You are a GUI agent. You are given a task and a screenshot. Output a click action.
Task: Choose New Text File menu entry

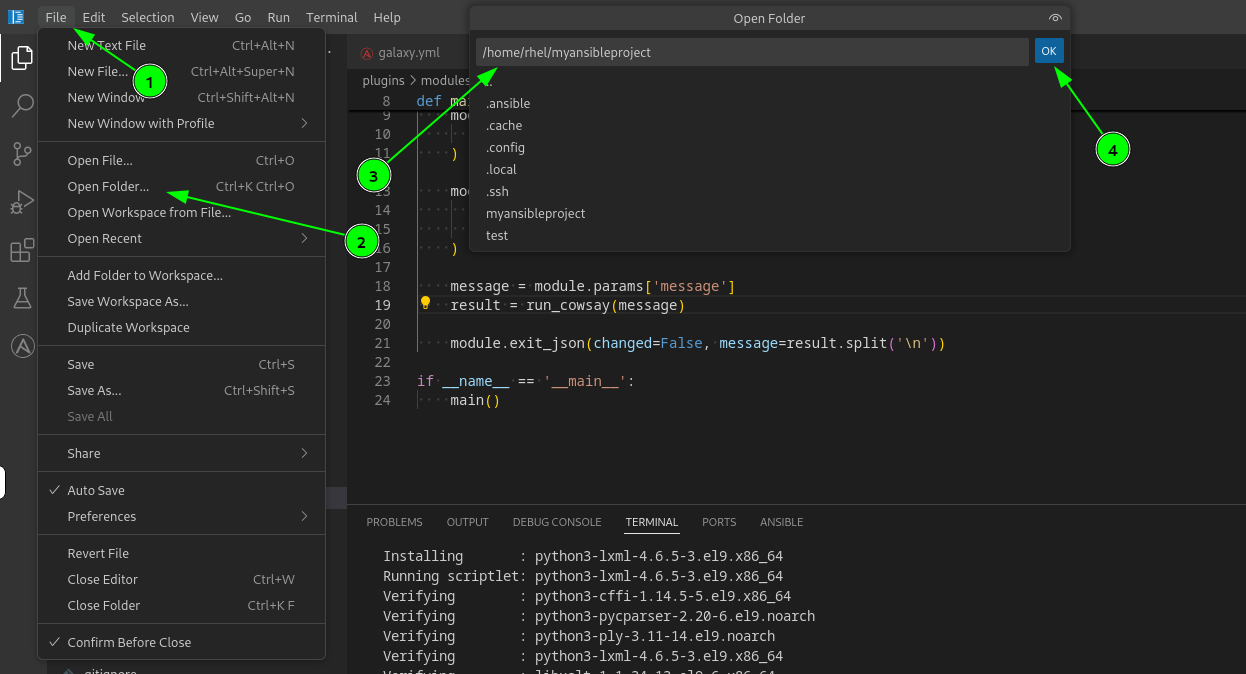pos(181,45)
